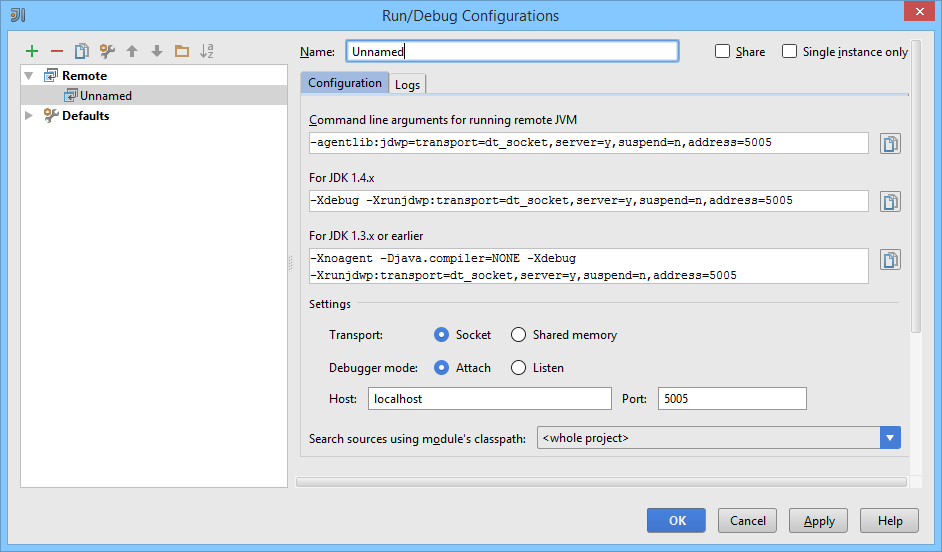This screenshot has width=942, height=552.
Task: Click the "Debugger mode:" label
Action: [373, 368]
